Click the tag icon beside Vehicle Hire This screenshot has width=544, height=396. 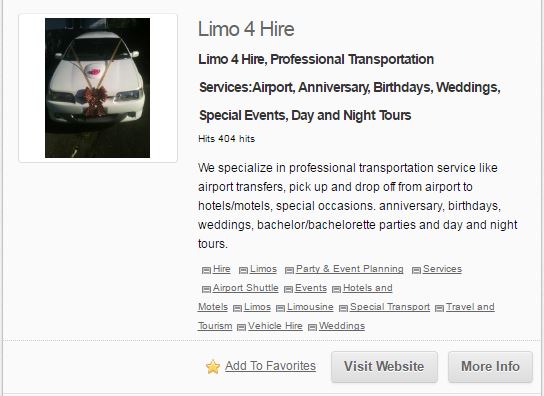[x=241, y=327]
